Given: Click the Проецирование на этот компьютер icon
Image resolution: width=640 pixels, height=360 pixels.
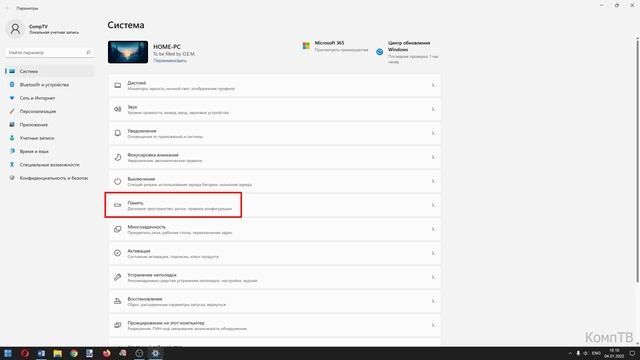Looking at the screenshot, I should [118, 325].
